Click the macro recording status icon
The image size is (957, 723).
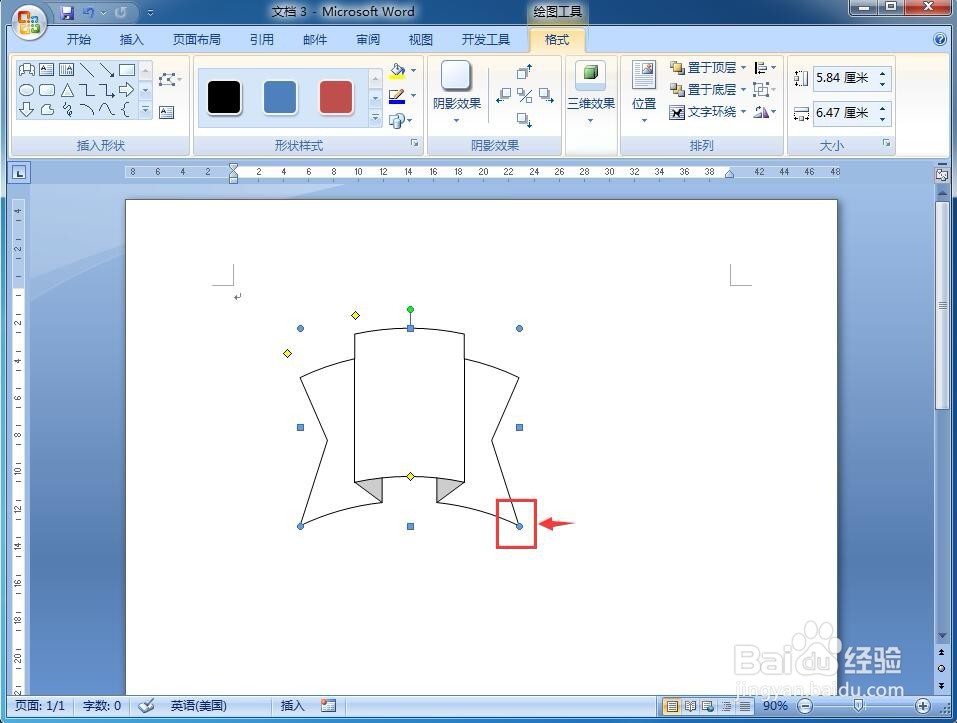point(328,706)
